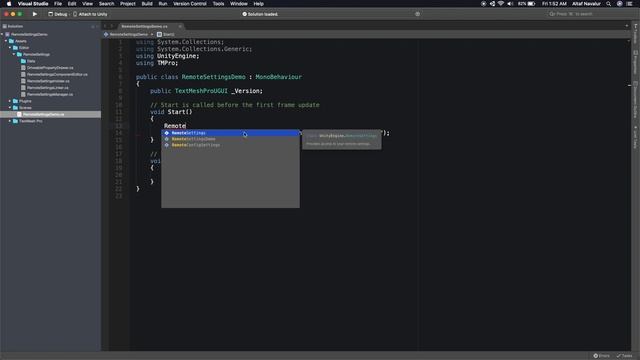Open Spotlight search in menu bar

pos(609,4)
